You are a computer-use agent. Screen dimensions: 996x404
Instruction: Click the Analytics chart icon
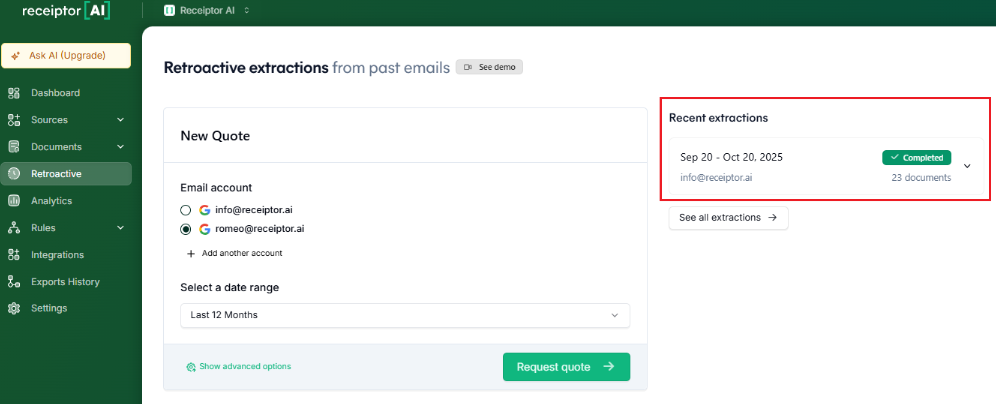[14, 201]
